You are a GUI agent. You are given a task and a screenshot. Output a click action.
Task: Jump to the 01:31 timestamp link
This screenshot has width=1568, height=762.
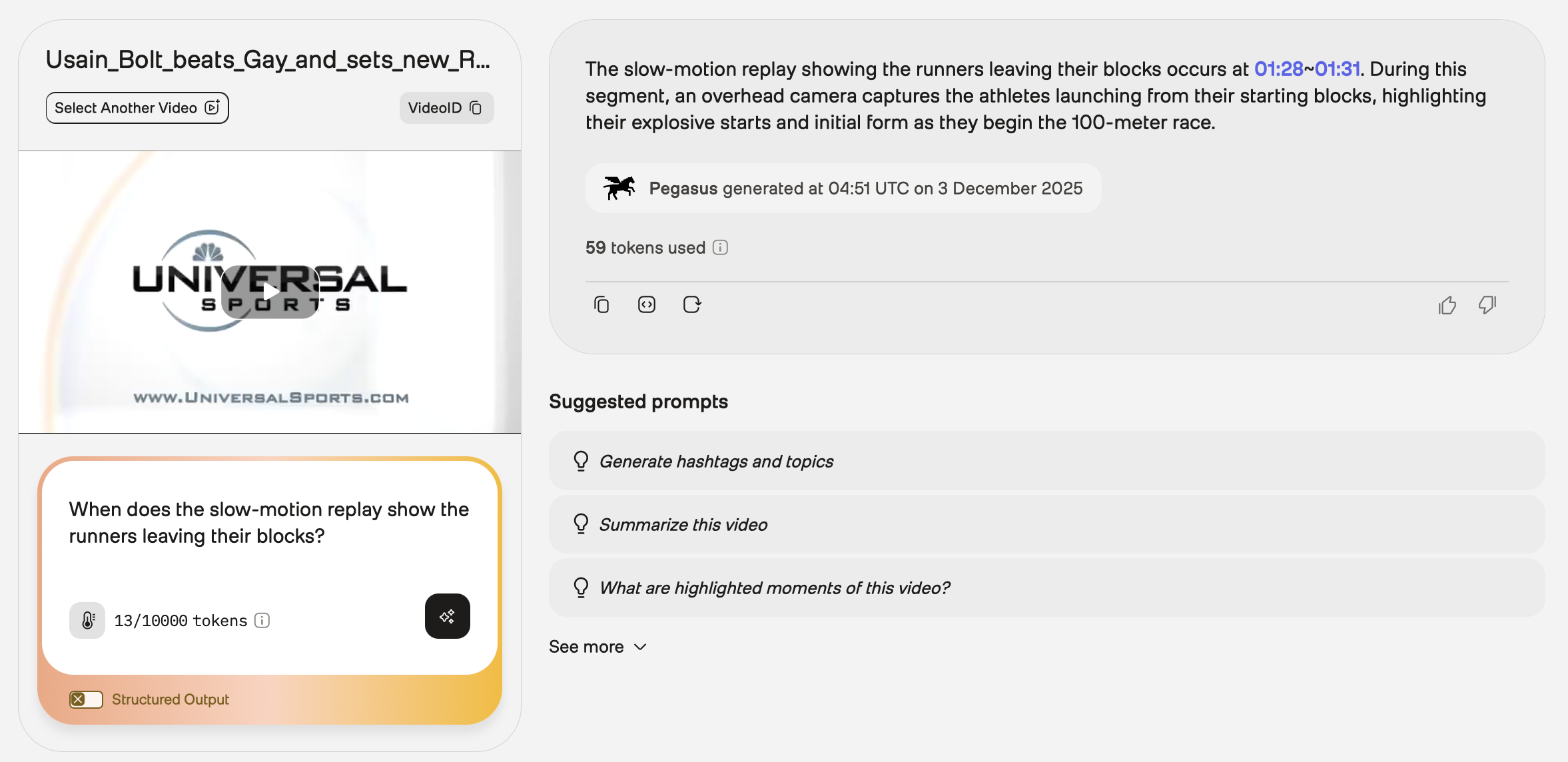(1337, 69)
